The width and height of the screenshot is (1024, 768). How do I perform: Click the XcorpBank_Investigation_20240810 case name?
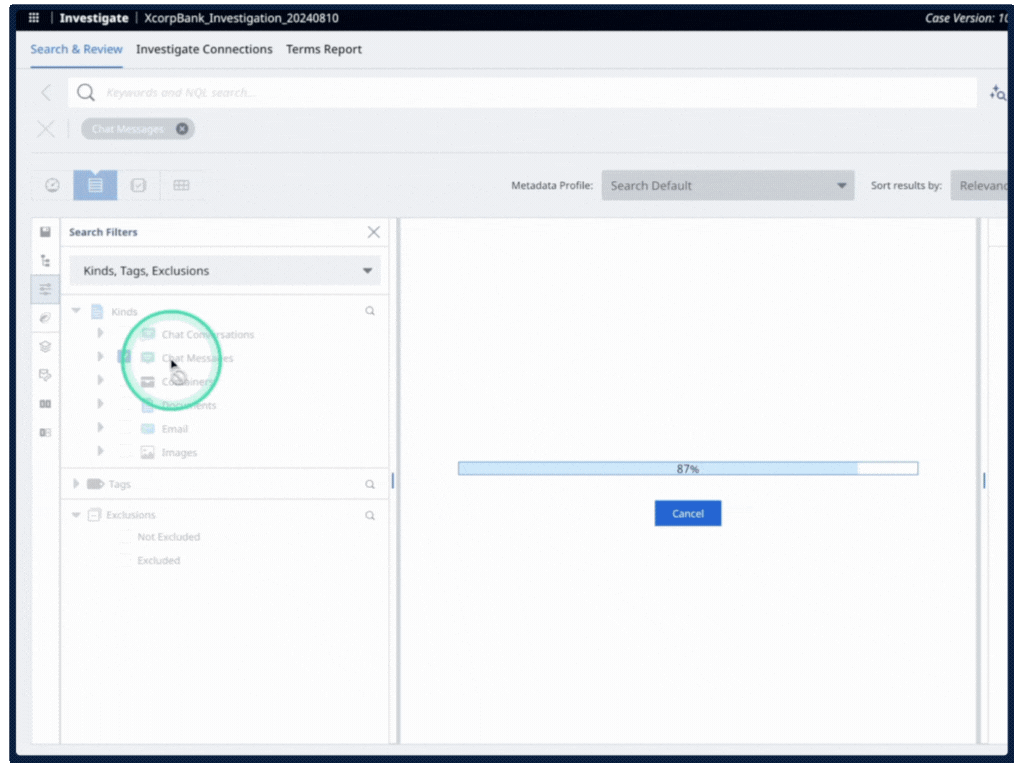click(242, 18)
